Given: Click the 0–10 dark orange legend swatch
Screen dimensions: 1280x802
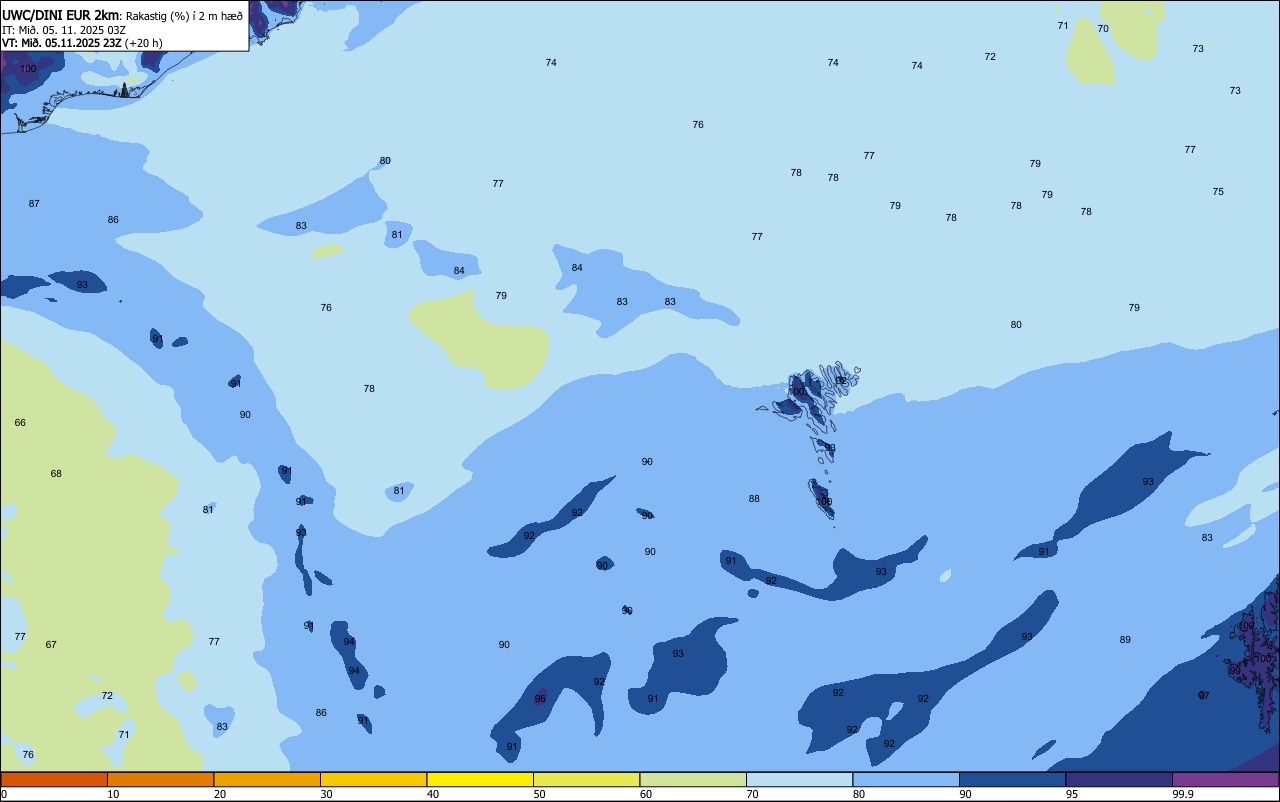Looking at the screenshot, I should coord(54,779).
